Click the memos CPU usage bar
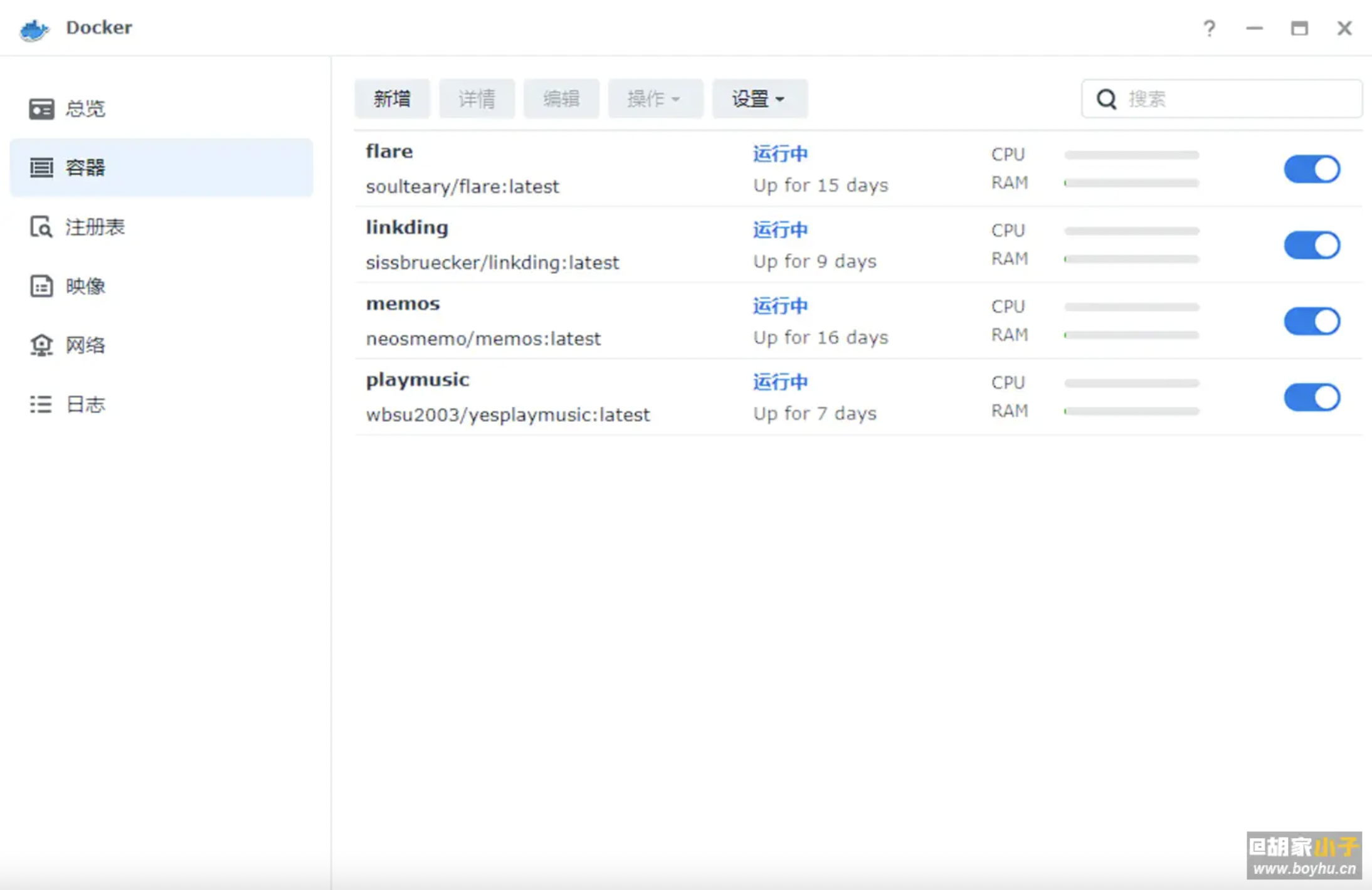 (x=1131, y=307)
